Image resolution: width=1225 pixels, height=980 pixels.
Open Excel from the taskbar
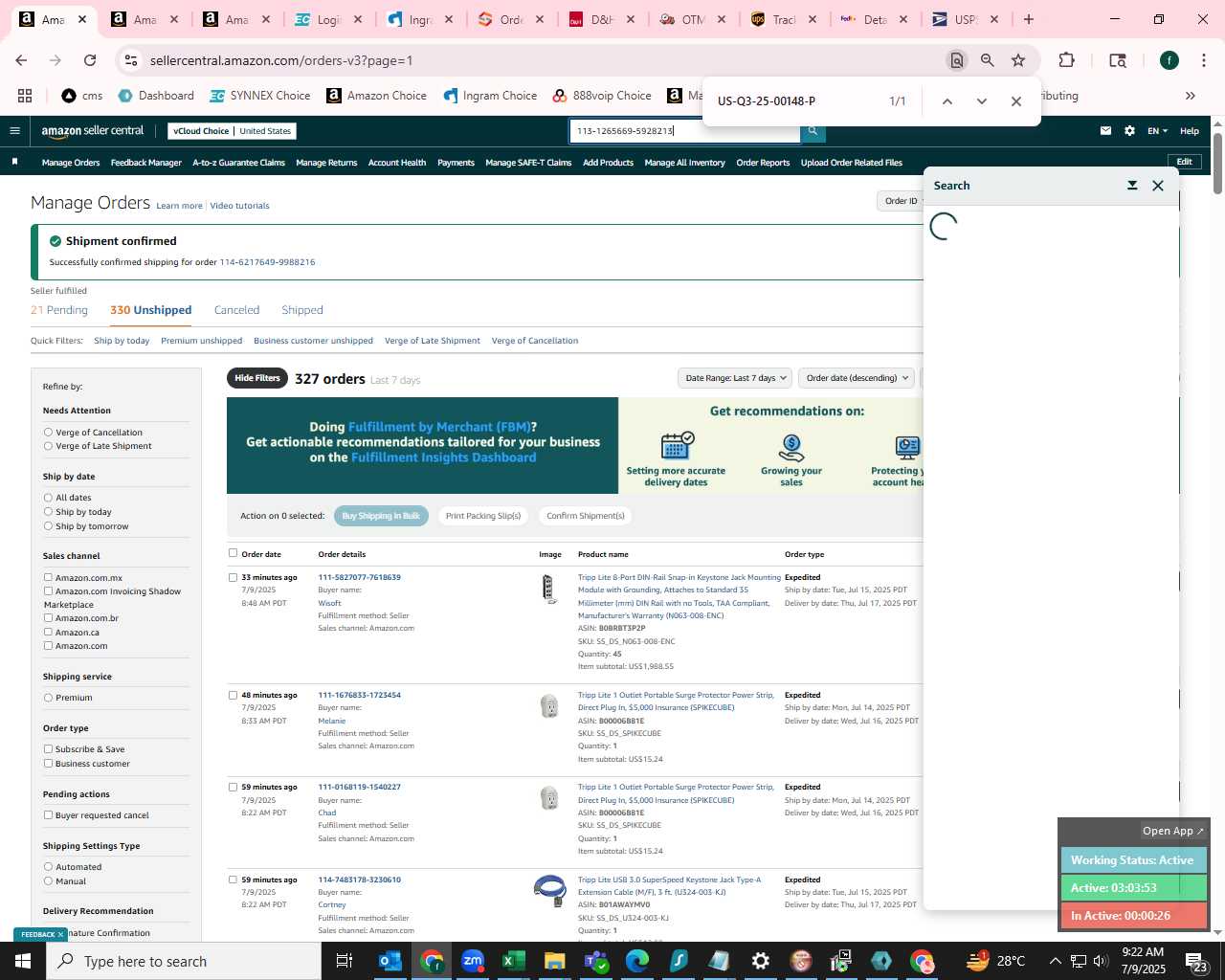tap(514, 961)
